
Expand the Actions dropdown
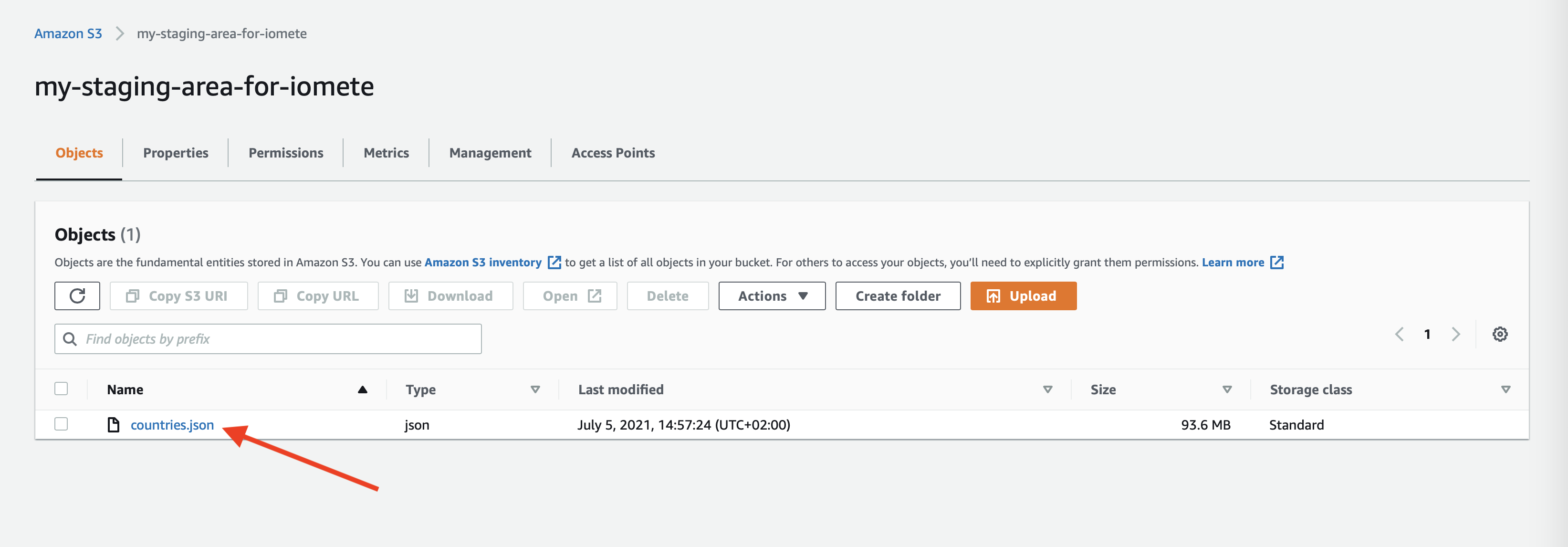pos(772,296)
